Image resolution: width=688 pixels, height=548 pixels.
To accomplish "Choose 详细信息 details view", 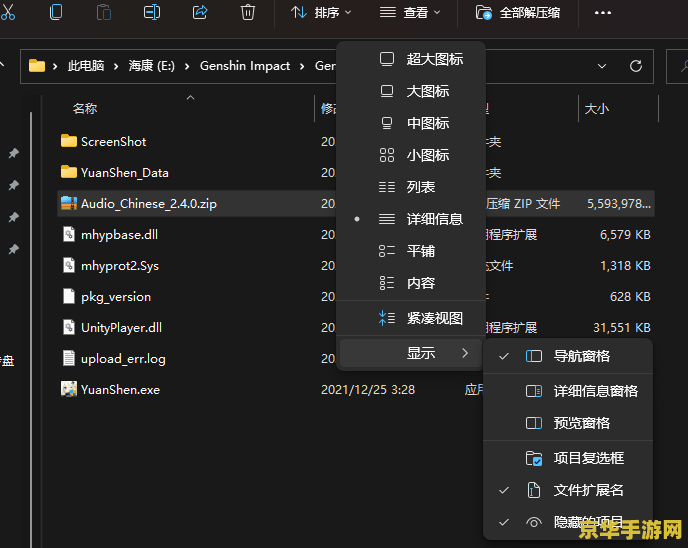I will 411,219.
